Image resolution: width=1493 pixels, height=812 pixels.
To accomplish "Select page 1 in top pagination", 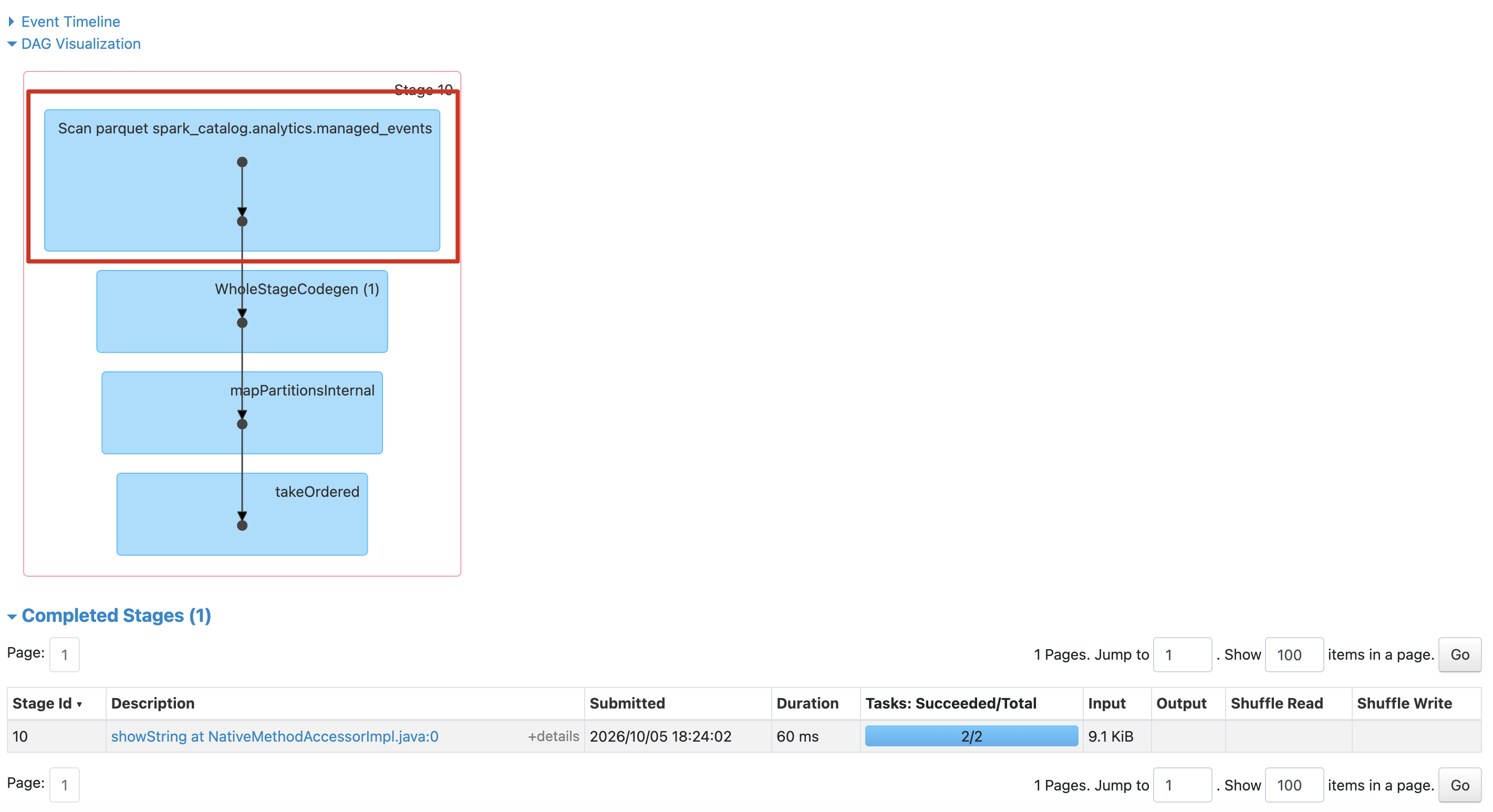I will [64, 654].
